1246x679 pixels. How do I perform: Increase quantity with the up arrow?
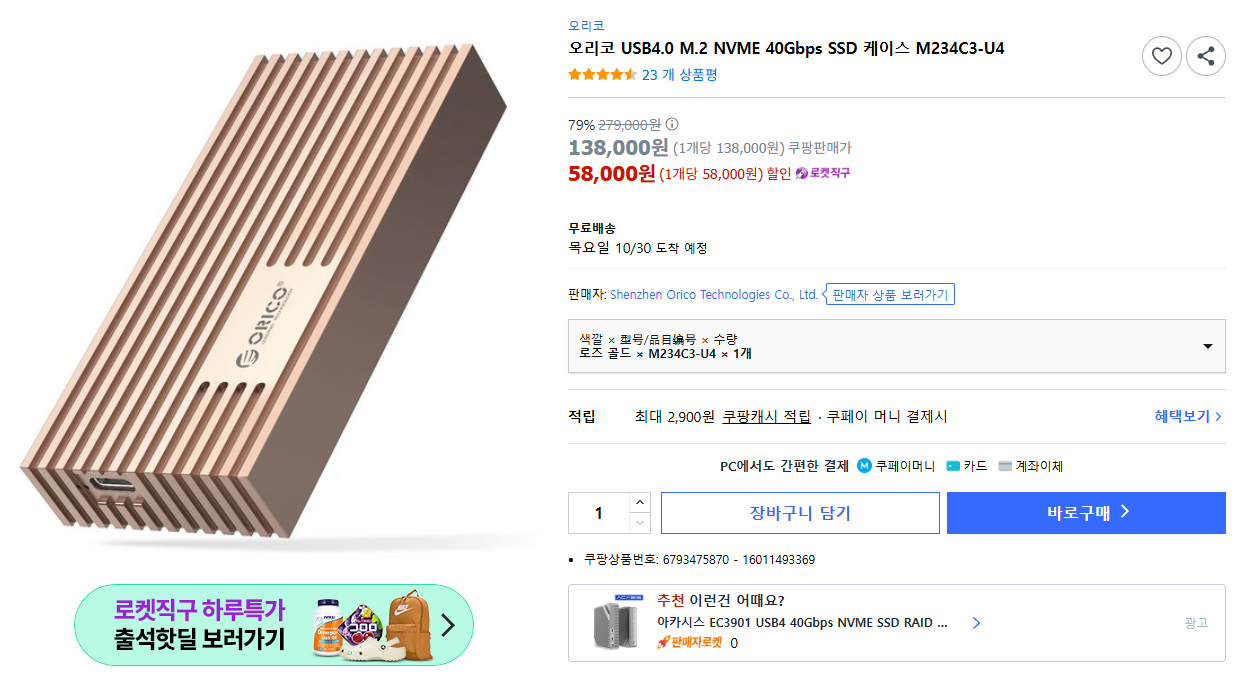640,502
